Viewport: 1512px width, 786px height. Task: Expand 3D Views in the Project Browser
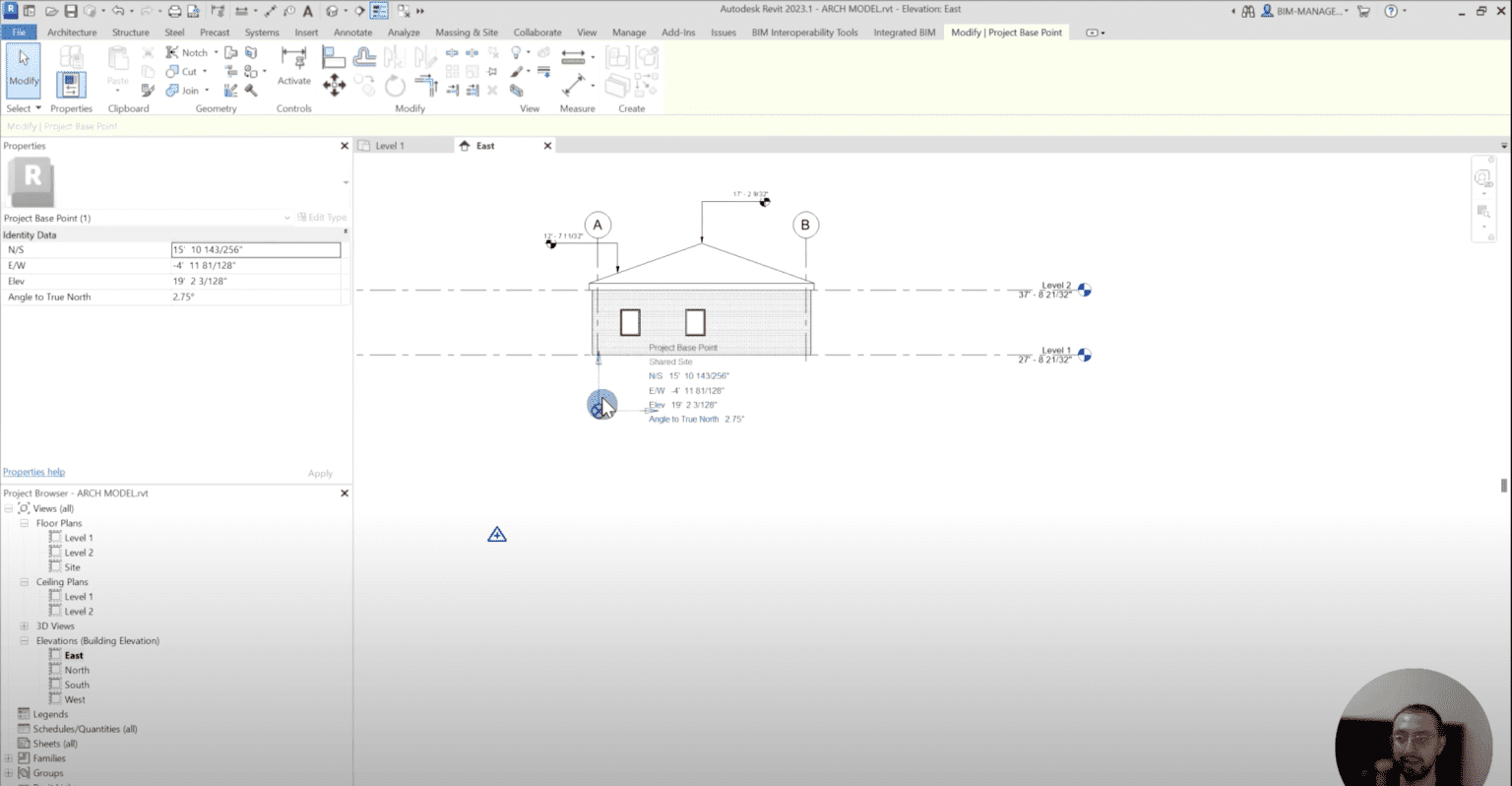[x=23, y=625]
